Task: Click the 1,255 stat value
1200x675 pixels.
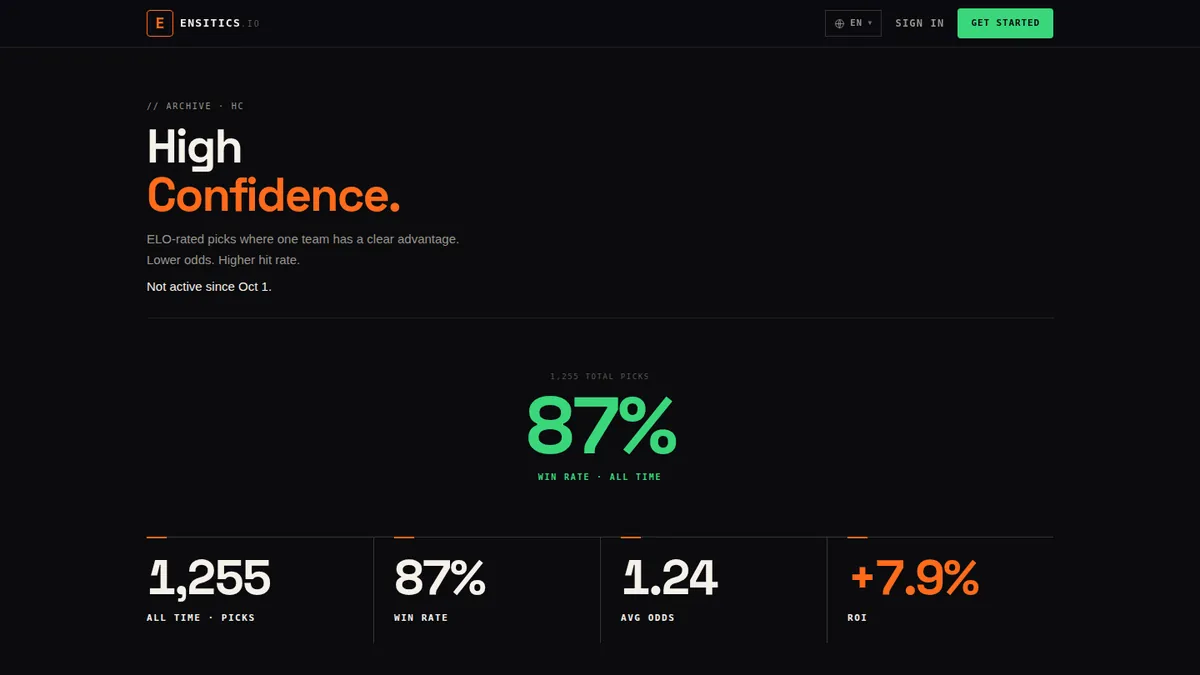Action: (209, 578)
